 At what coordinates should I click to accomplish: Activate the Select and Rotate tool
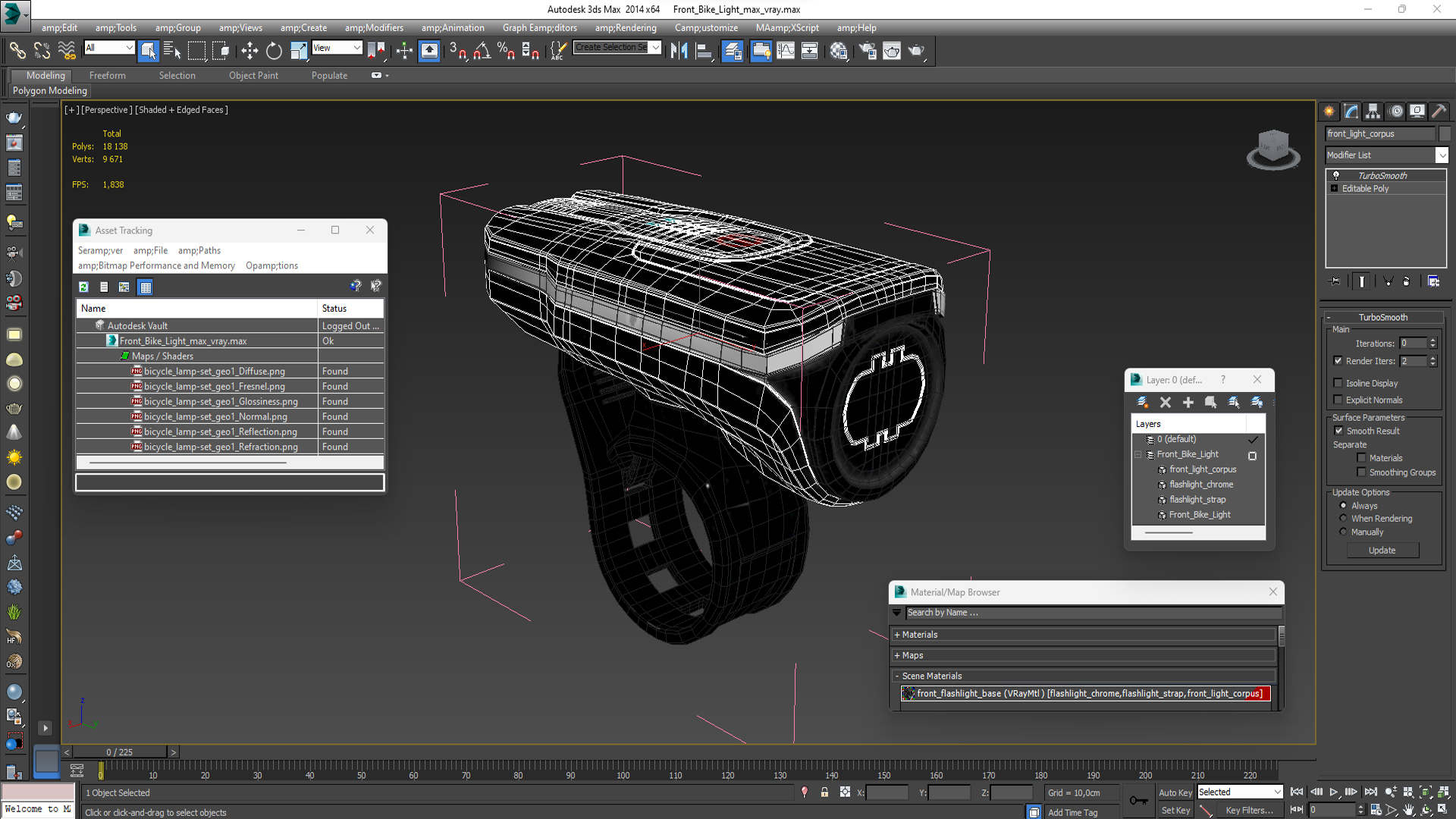click(274, 51)
